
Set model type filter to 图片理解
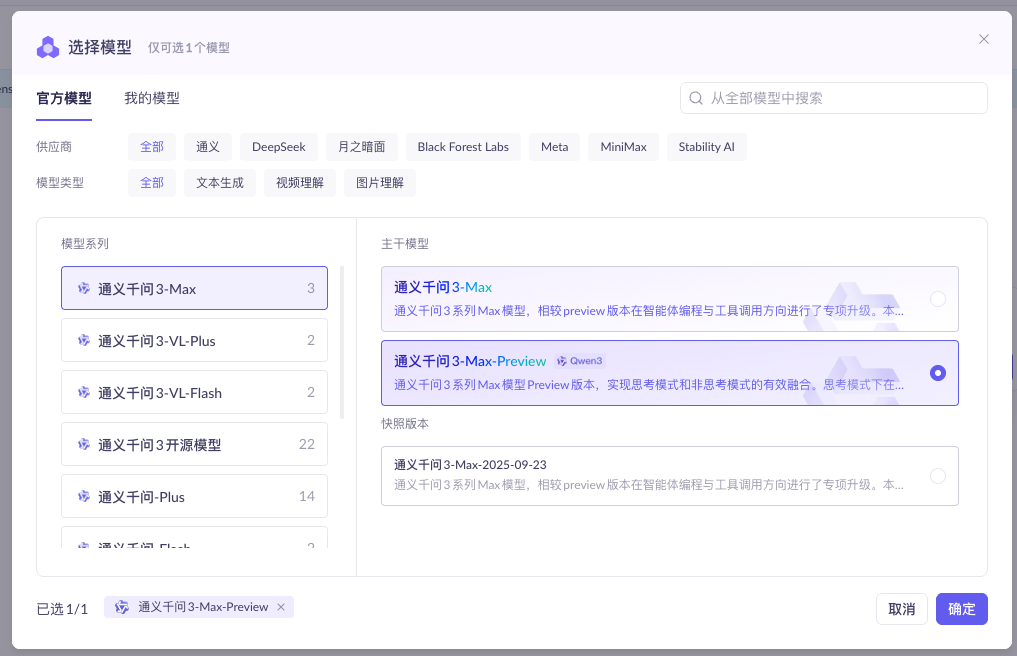point(379,183)
